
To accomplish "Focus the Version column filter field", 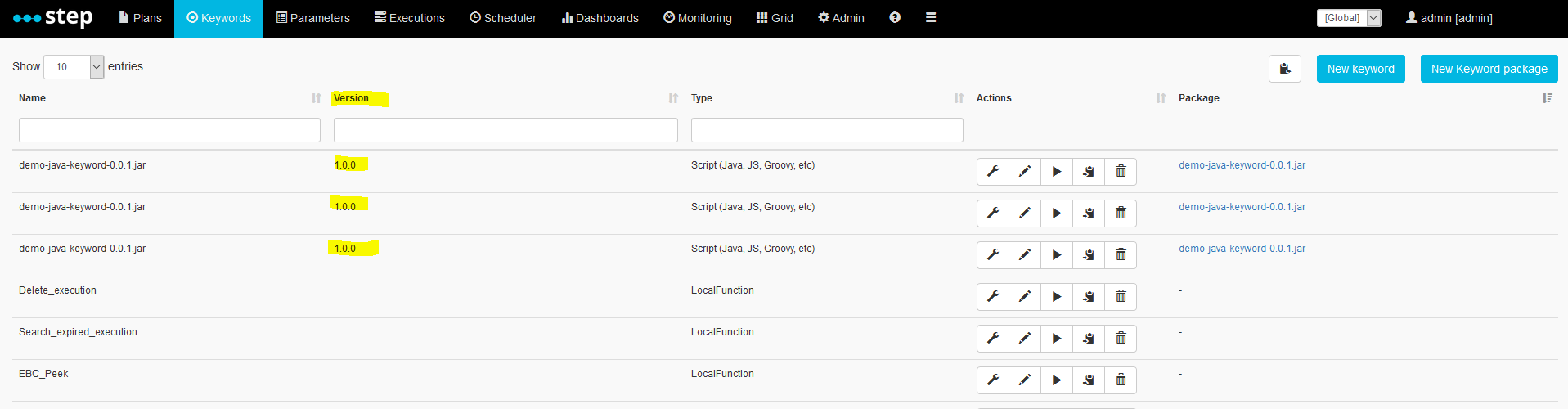I will point(505,130).
